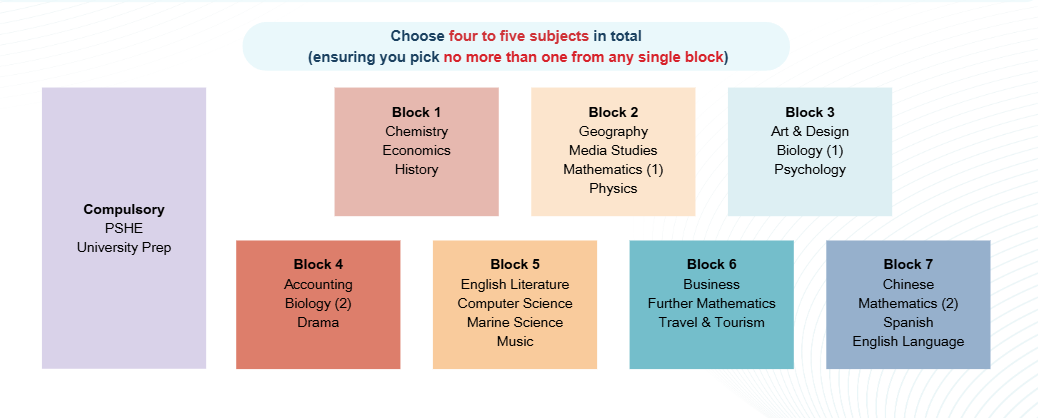Image resolution: width=1038 pixels, height=418 pixels.
Task: Select Media Studies in Block 2
Action: click(x=613, y=150)
